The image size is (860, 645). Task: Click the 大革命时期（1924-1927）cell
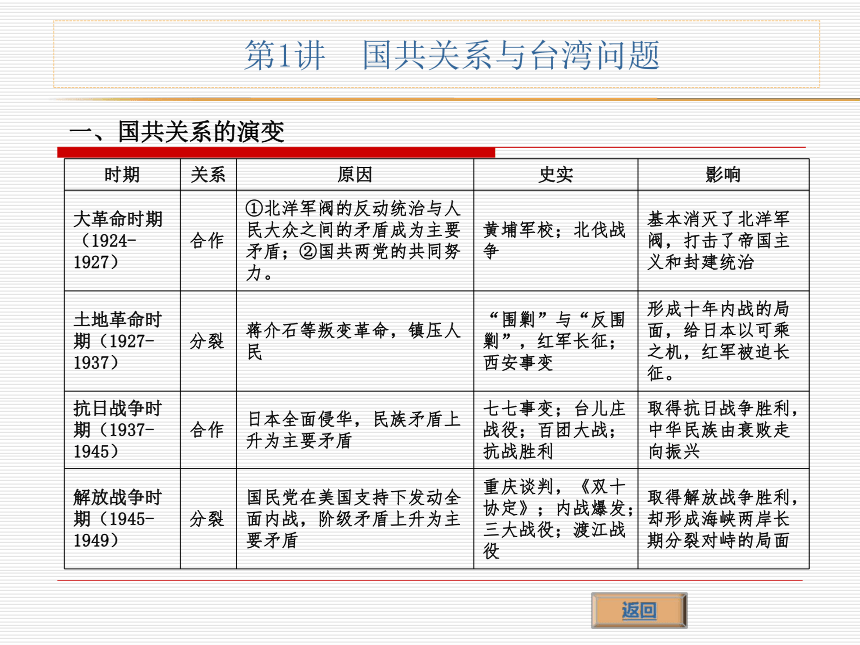tap(122, 240)
